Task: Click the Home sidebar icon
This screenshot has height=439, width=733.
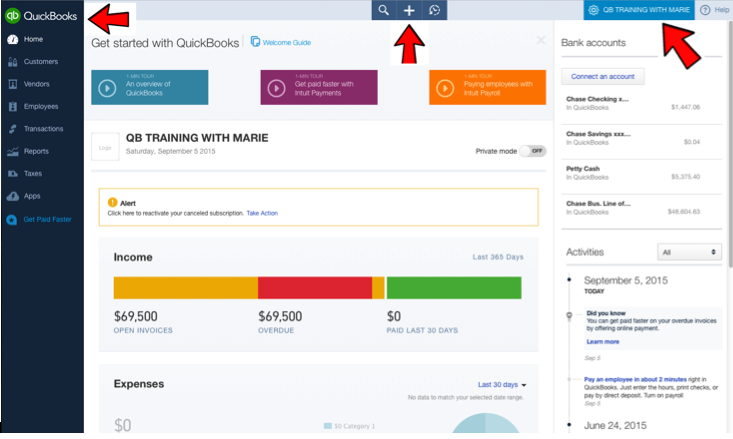Action: point(13,39)
